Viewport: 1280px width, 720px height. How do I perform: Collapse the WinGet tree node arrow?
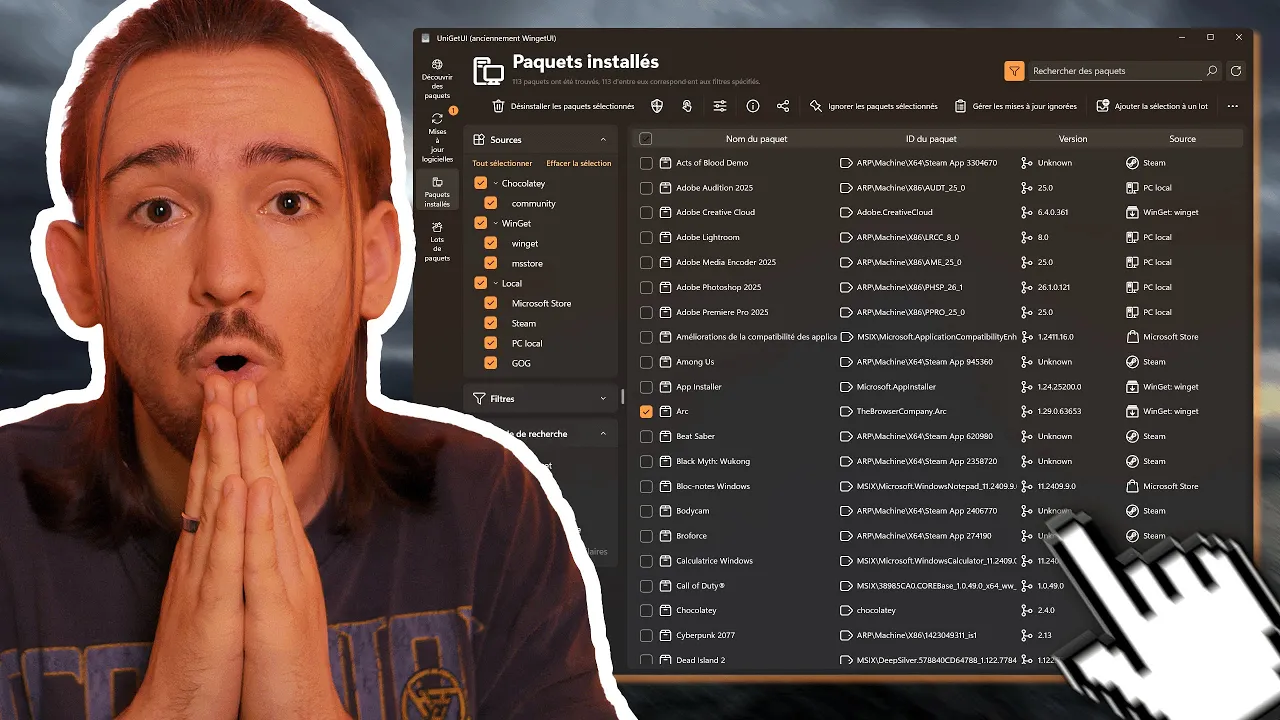tap(496, 223)
